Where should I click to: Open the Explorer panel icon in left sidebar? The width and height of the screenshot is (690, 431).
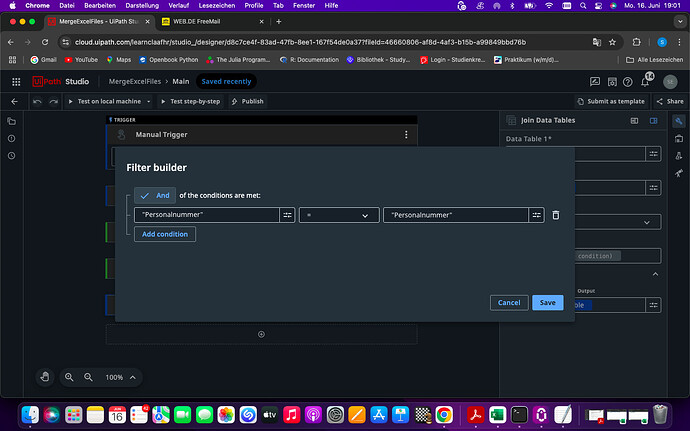12,122
